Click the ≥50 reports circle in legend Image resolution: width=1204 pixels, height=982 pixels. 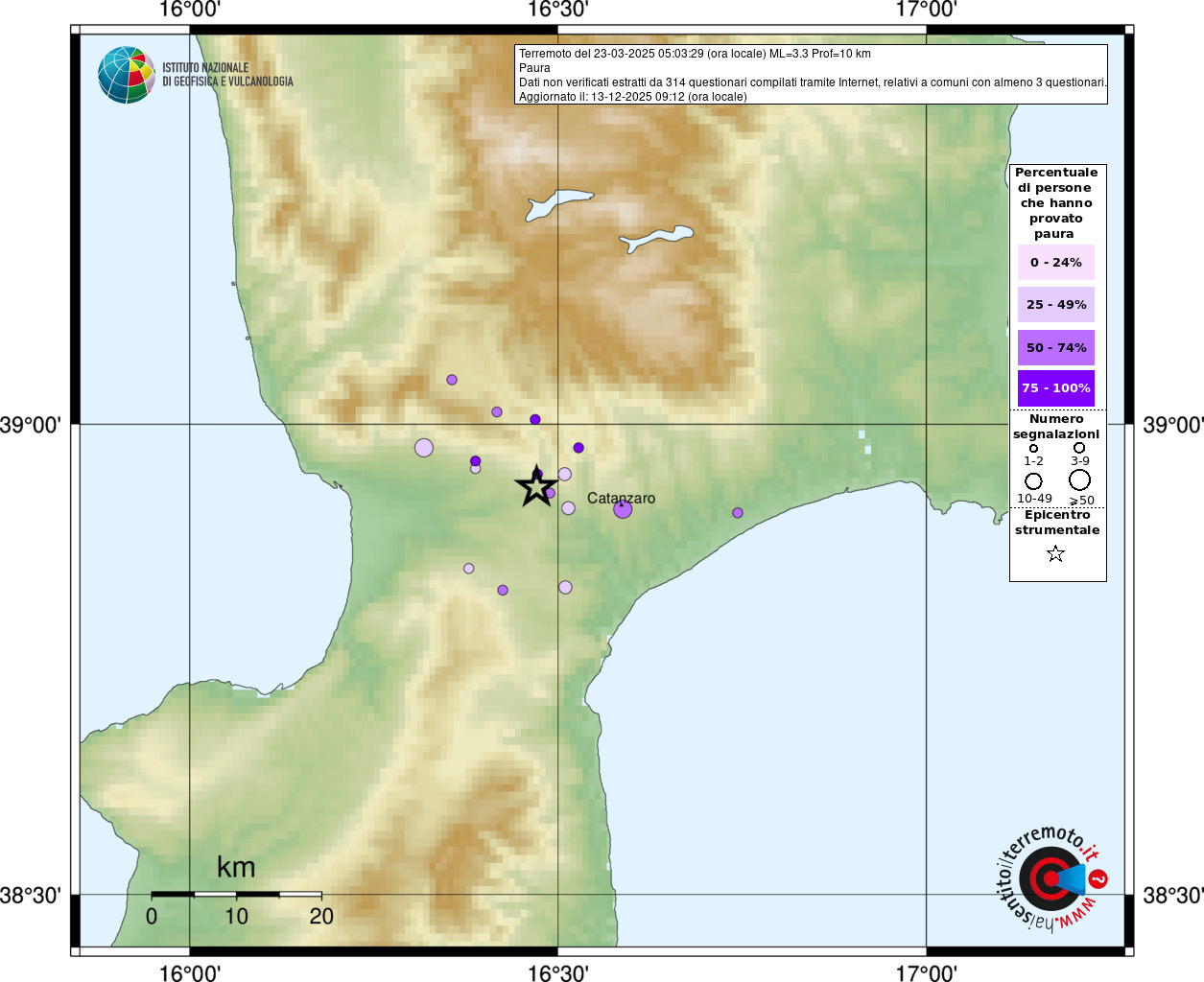(1080, 479)
